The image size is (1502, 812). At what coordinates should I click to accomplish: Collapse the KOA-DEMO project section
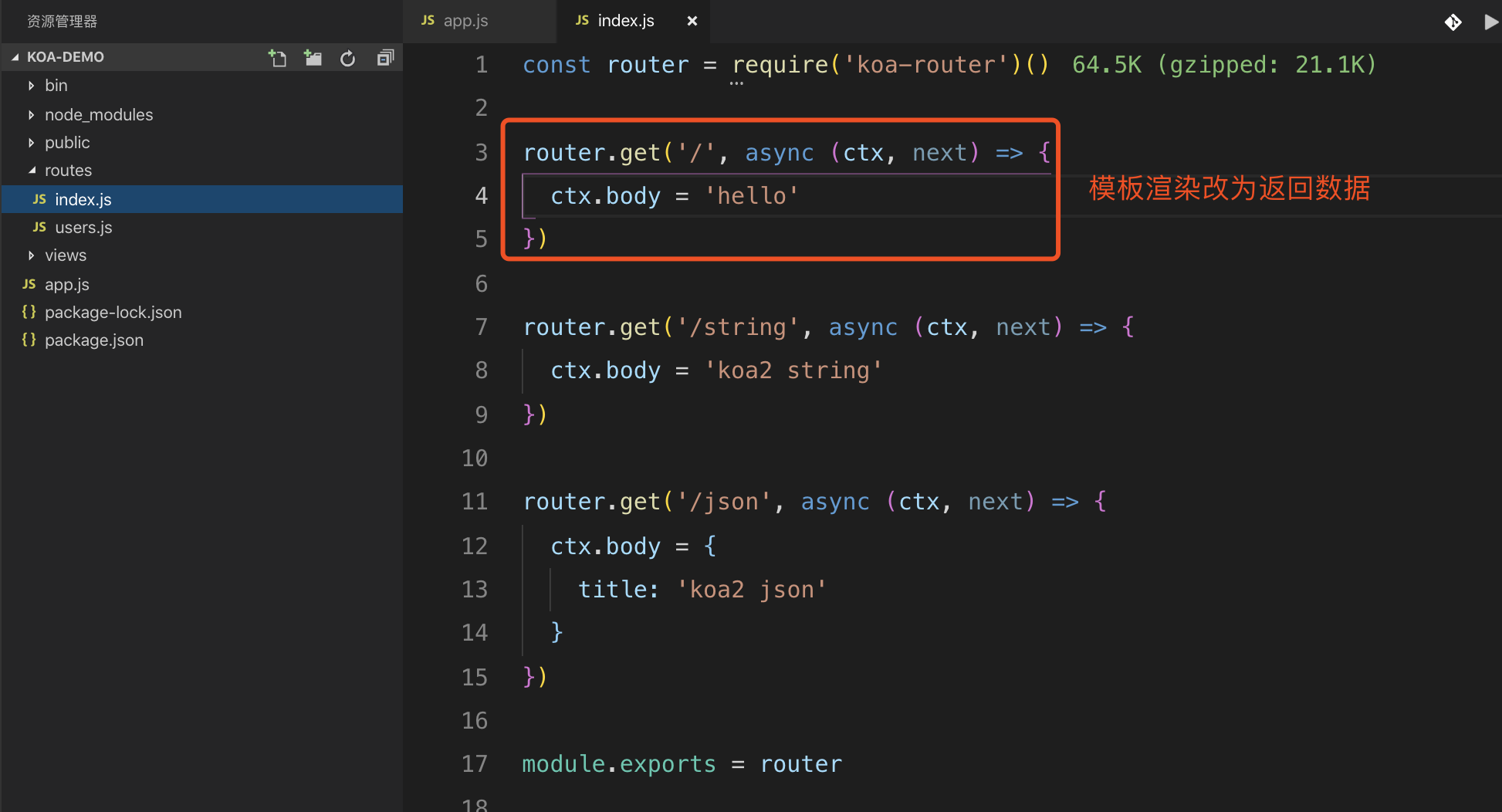pos(65,57)
